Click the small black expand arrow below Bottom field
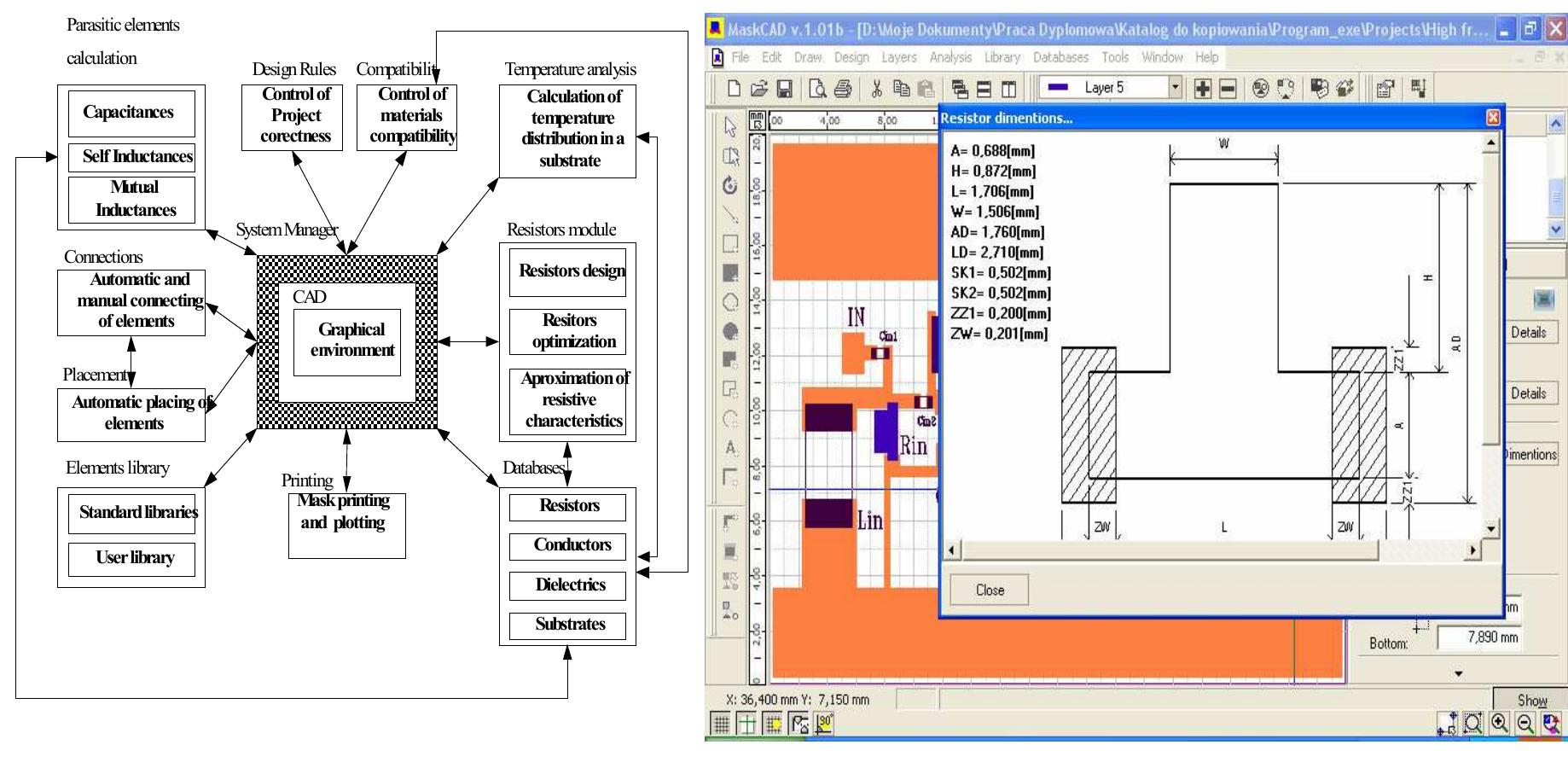The image size is (1568, 768). [x=1459, y=673]
